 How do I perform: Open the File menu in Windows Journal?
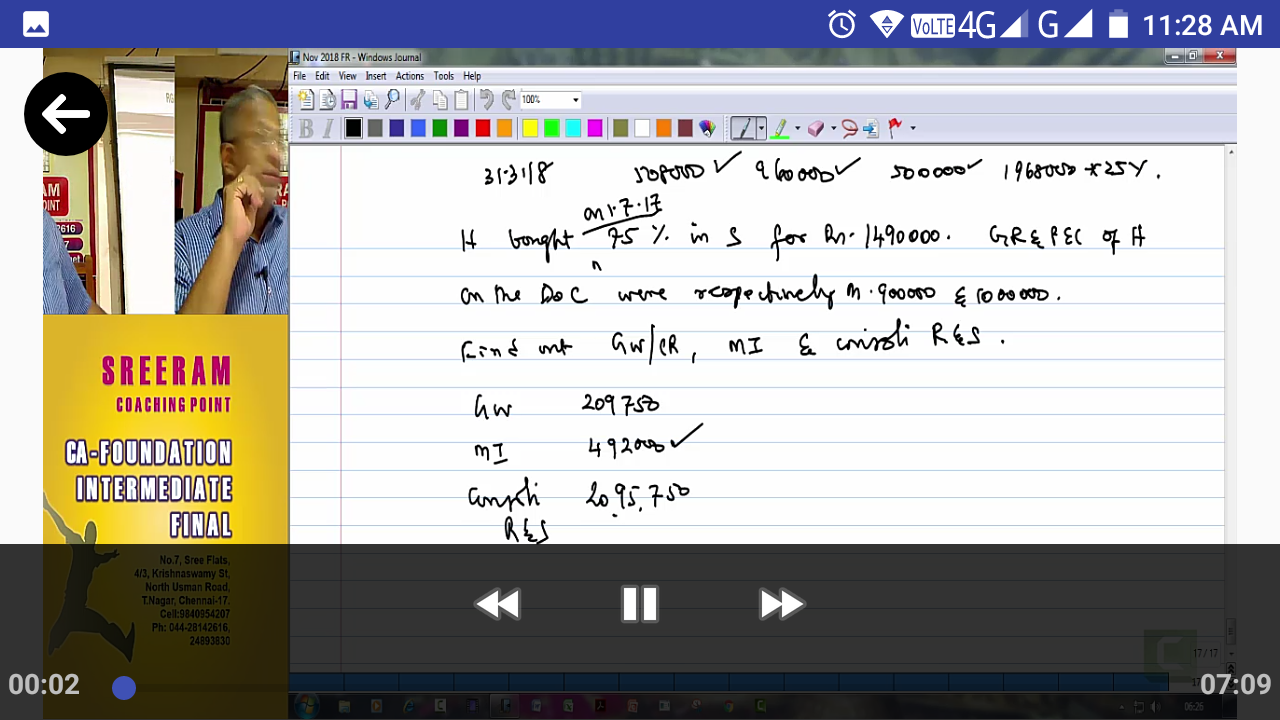click(x=300, y=76)
